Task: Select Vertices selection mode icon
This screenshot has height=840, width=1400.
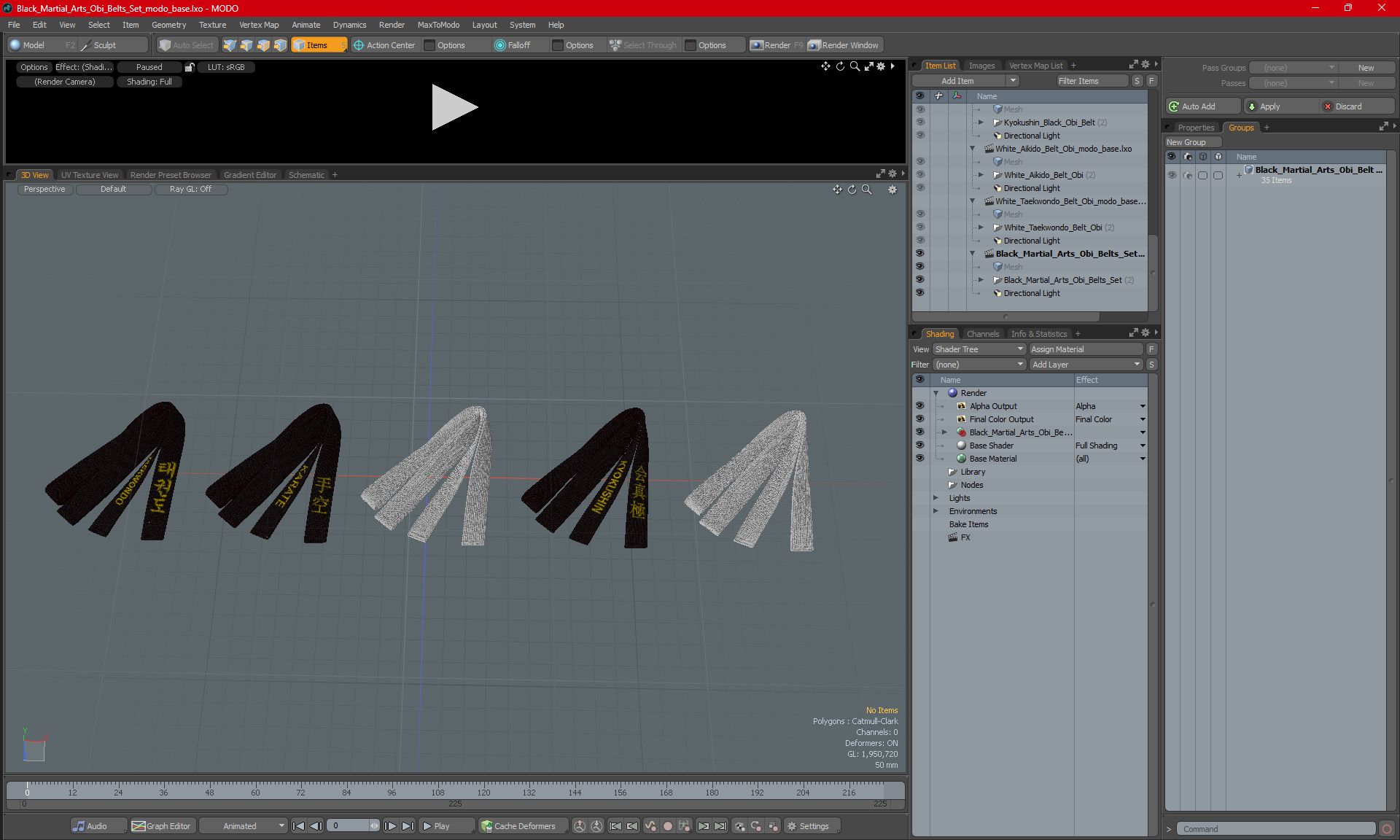Action: pos(230,45)
